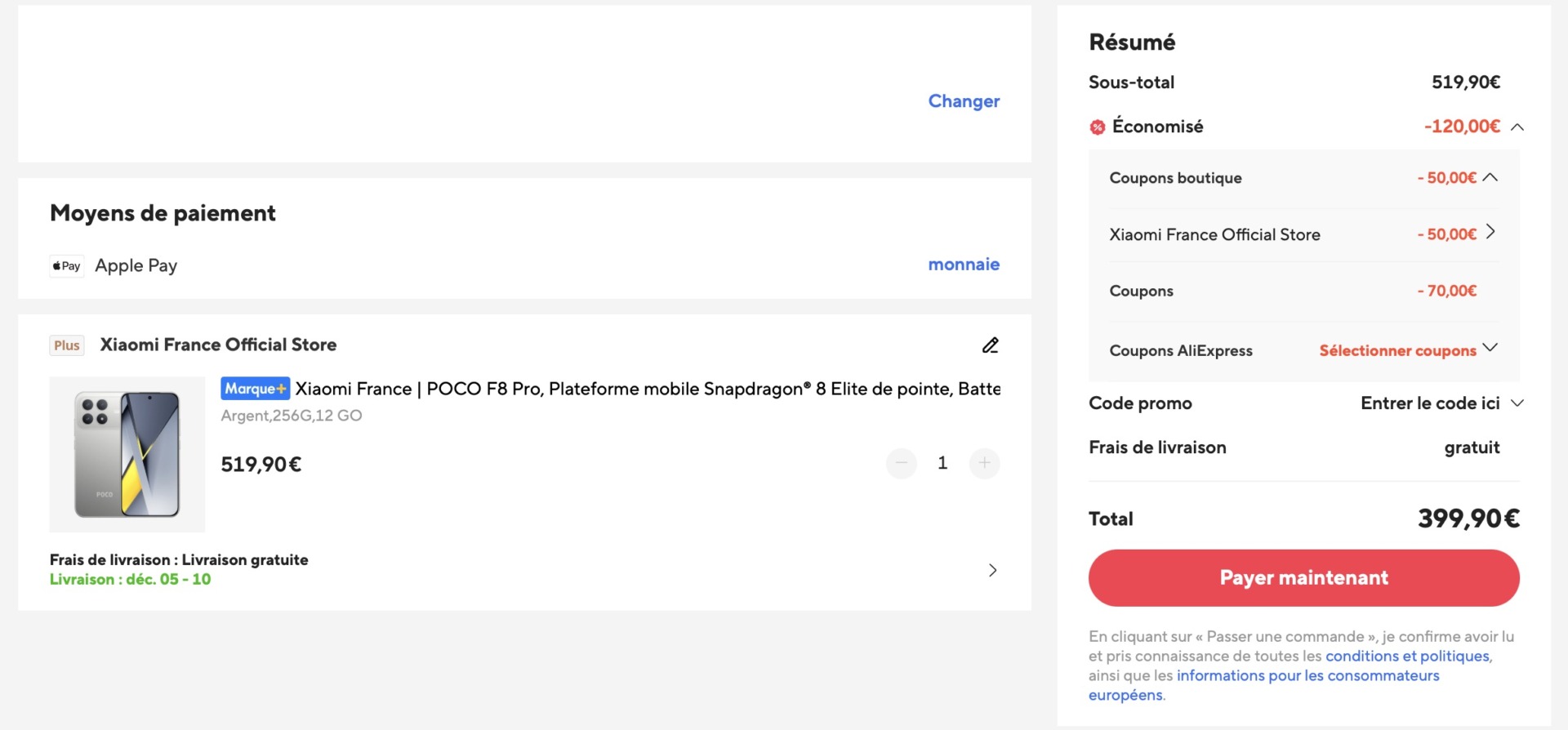This screenshot has width=1568, height=730.
Task: Click the Total 399,90€ amount
Action: 1468,519
